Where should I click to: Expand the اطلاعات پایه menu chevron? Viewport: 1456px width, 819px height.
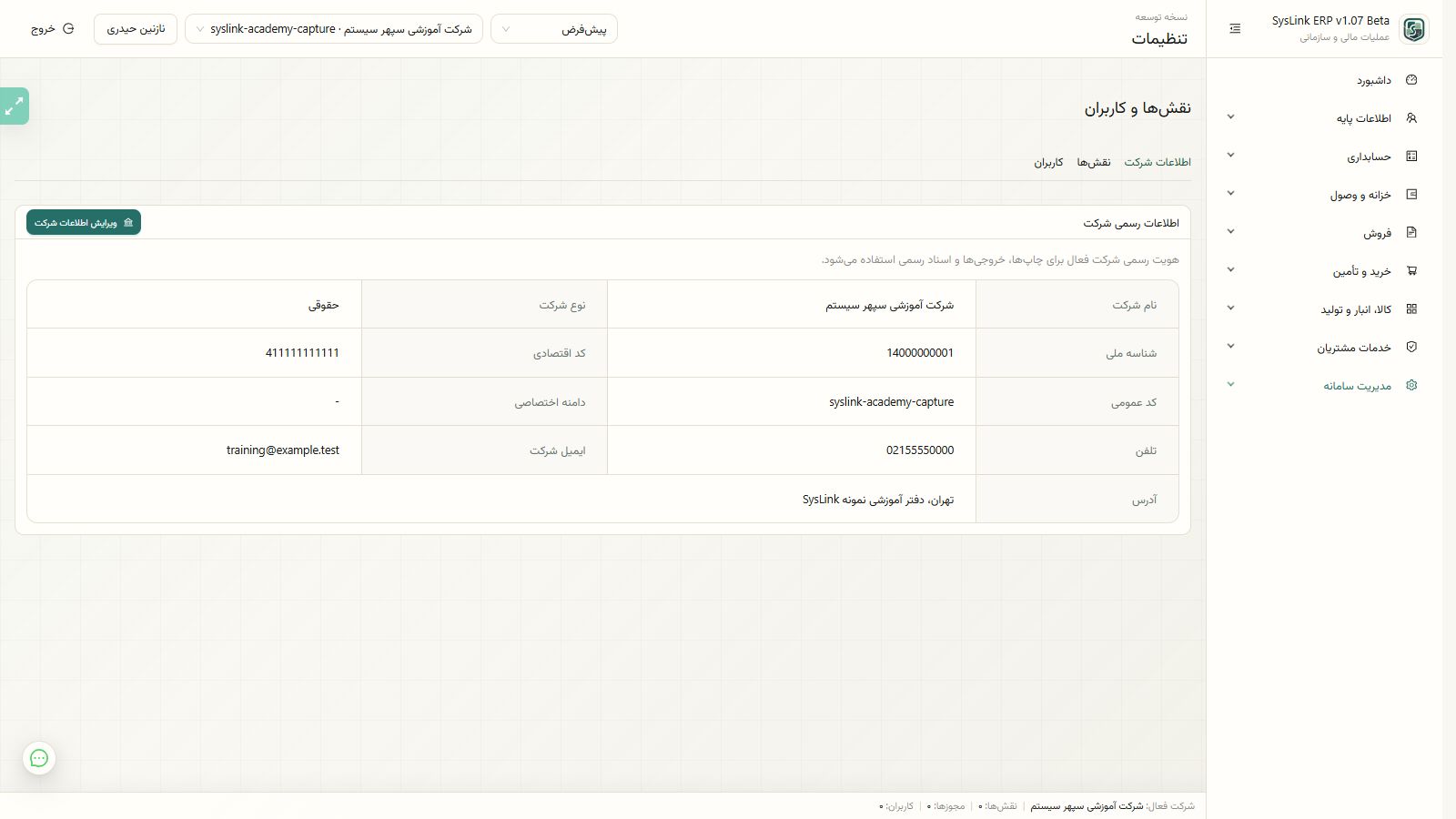(x=1230, y=117)
